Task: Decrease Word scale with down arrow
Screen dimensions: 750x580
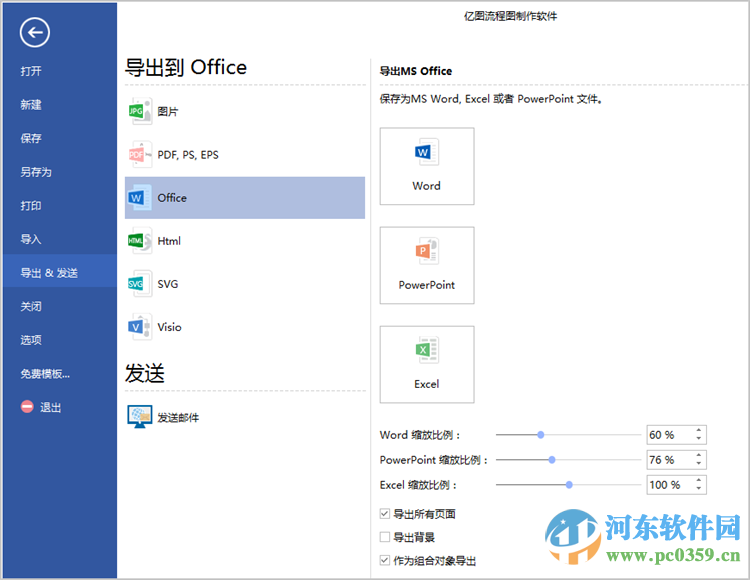Action: tap(699, 438)
